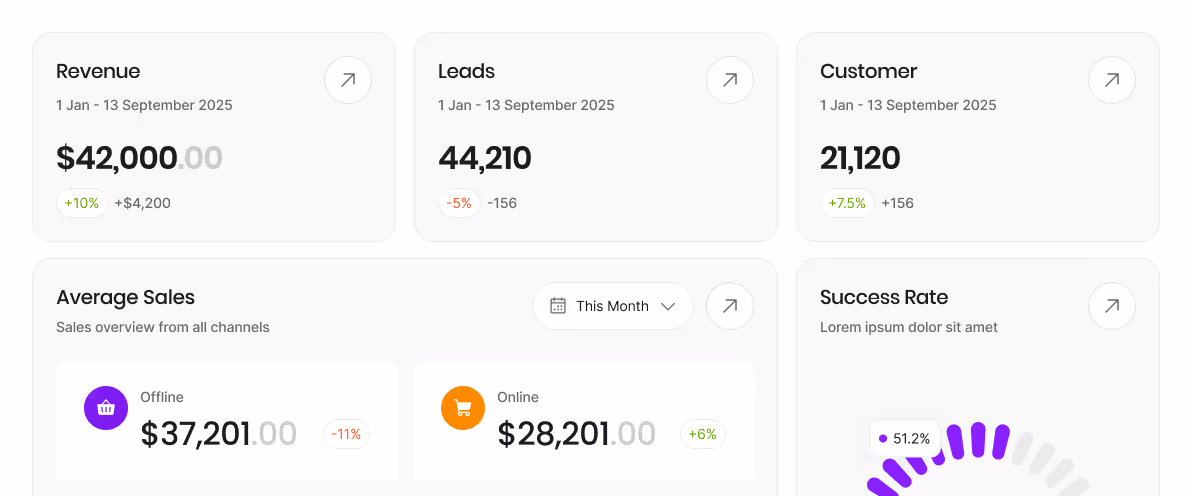Click the -156 leads change text
Image resolution: width=1192 pixels, height=496 pixels.
click(502, 203)
